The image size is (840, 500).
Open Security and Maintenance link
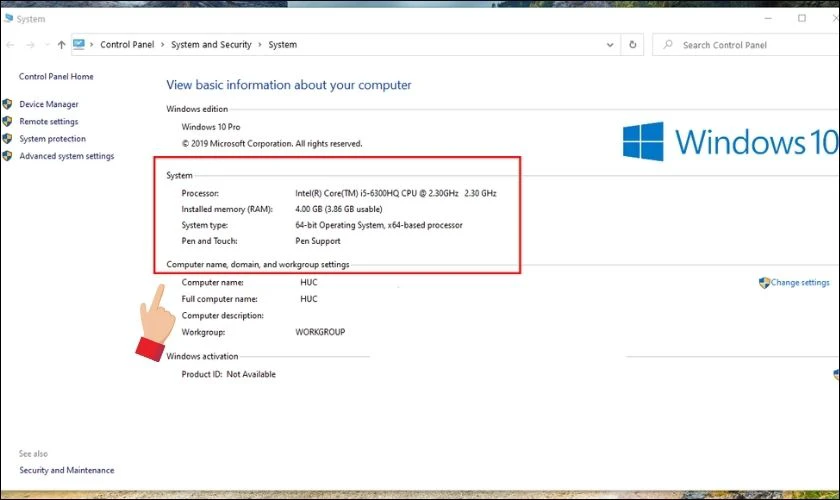66,470
